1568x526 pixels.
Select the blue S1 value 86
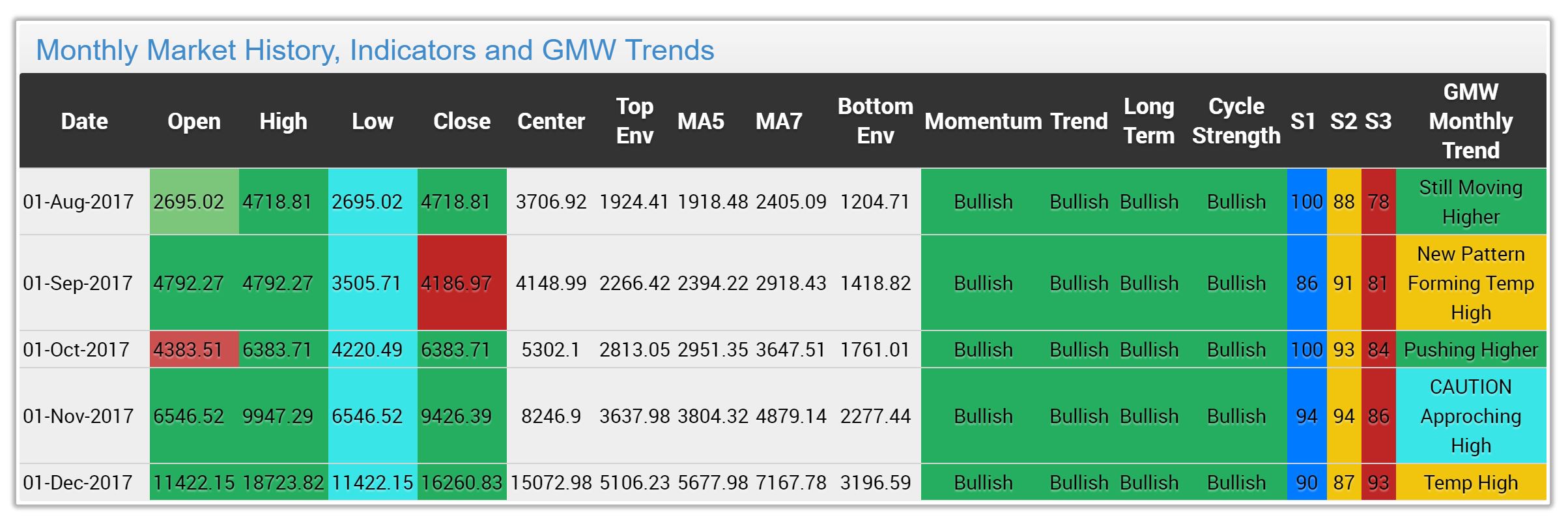pyautogui.click(x=1307, y=283)
